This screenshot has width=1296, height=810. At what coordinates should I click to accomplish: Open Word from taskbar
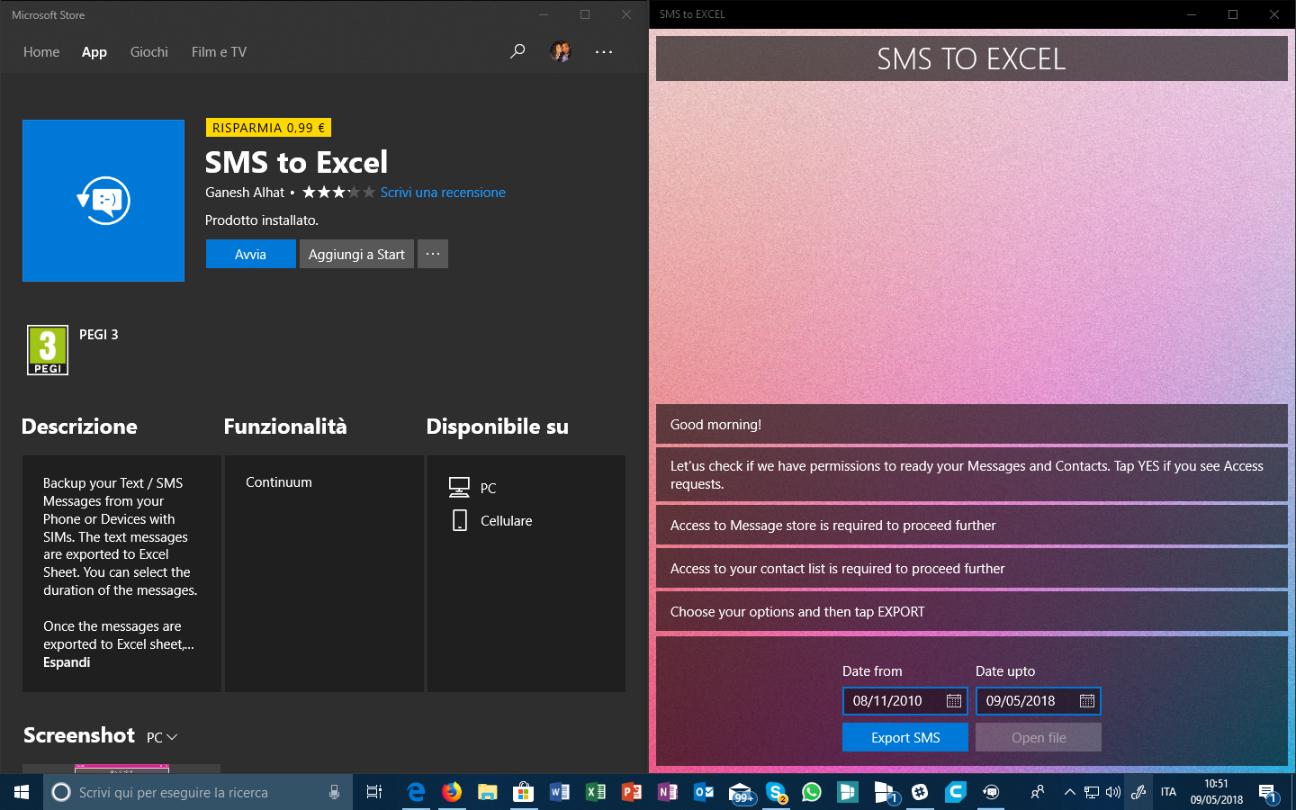559,792
